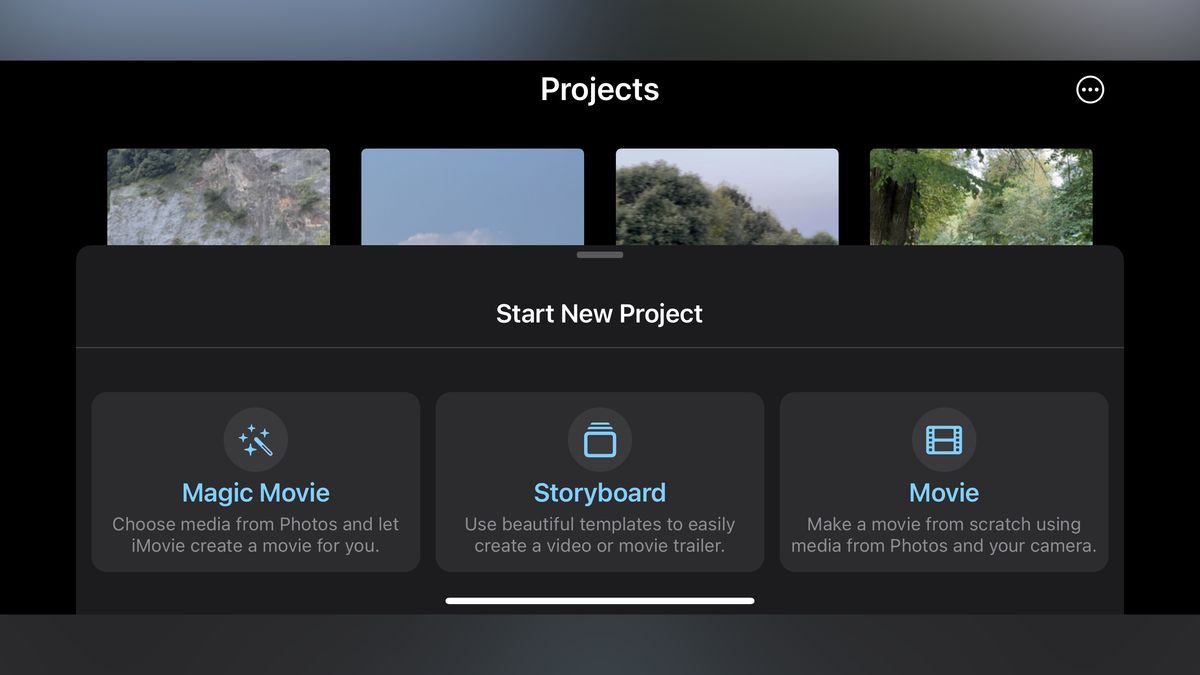Select the Start New Project header

click(x=599, y=313)
